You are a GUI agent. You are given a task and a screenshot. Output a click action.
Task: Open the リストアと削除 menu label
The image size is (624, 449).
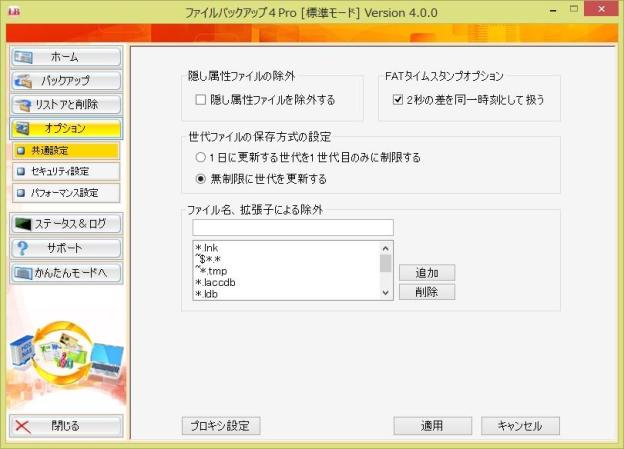click(66, 105)
